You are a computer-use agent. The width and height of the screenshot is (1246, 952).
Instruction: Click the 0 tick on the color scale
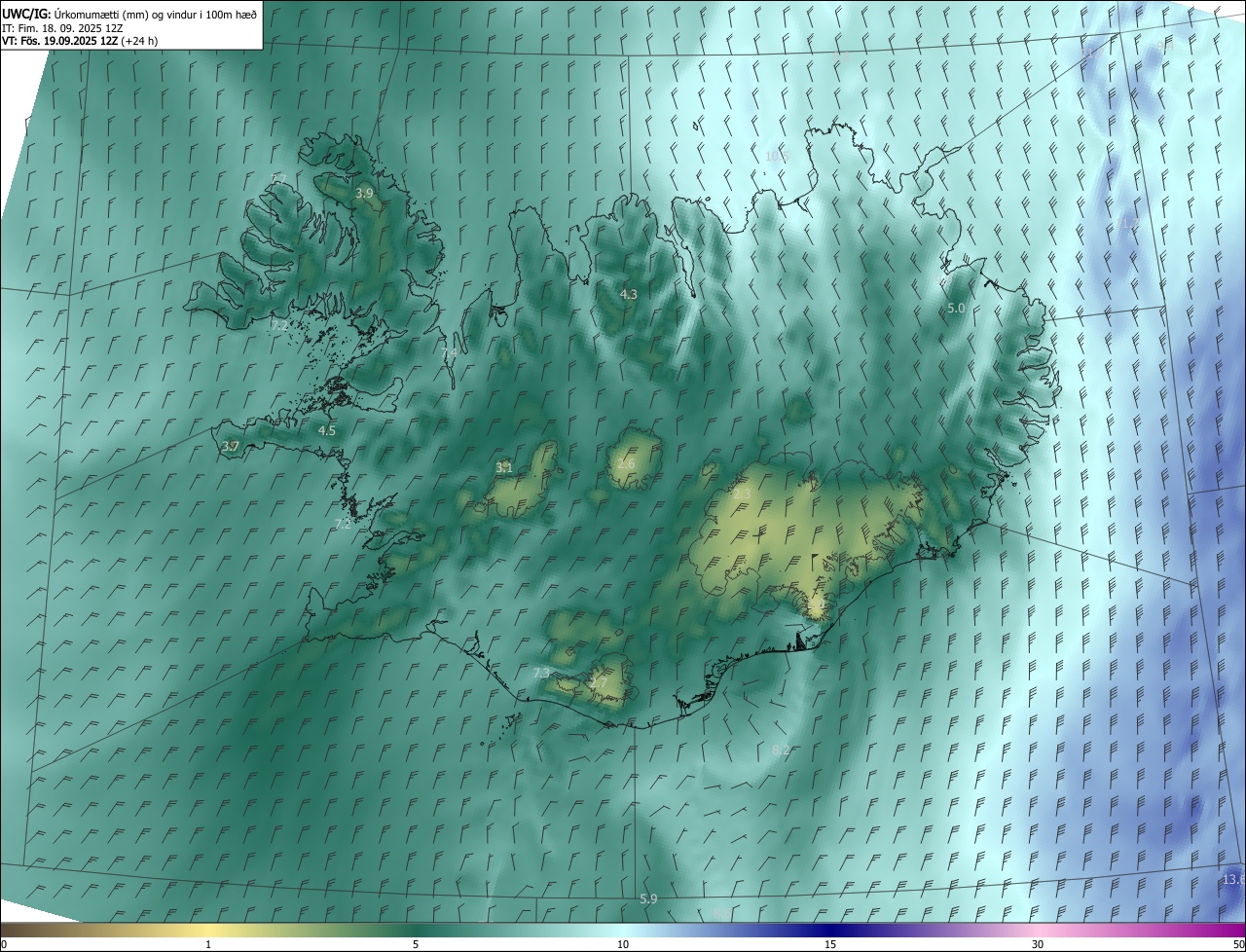pyautogui.click(x=4, y=944)
